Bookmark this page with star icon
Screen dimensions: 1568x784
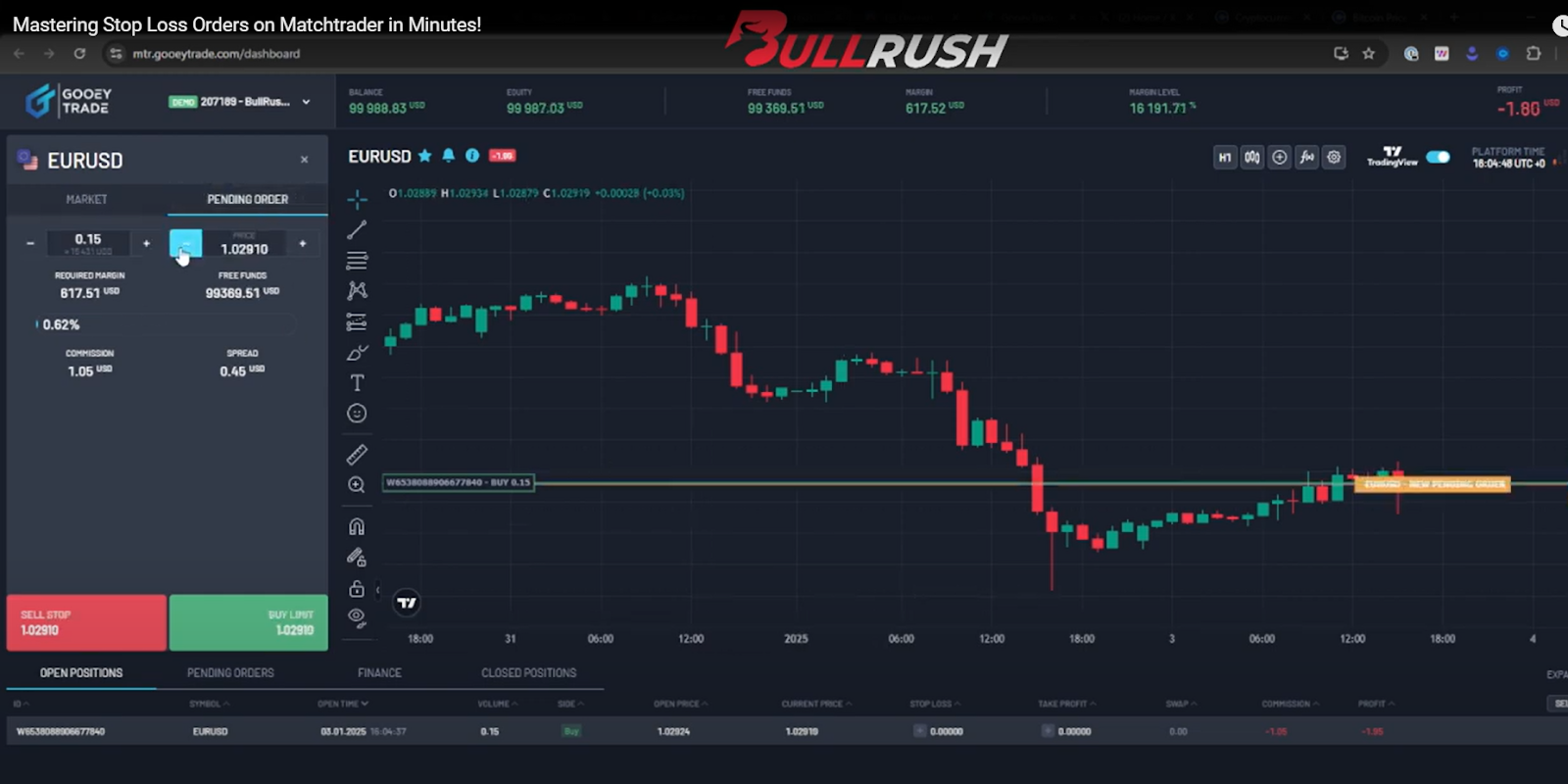(x=1369, y=54)
